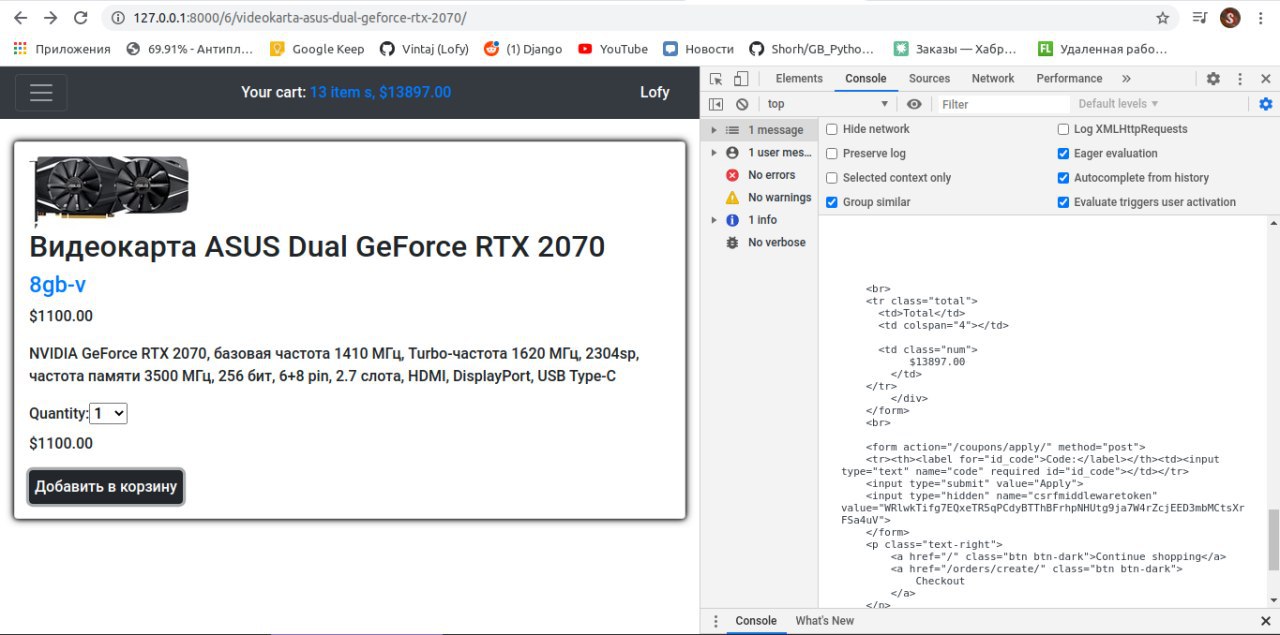The width and height of the screenshot is (1280, 635).
Task: Open the What's New drawer tab
Action: pyautogui.click(x=824, y=621)
